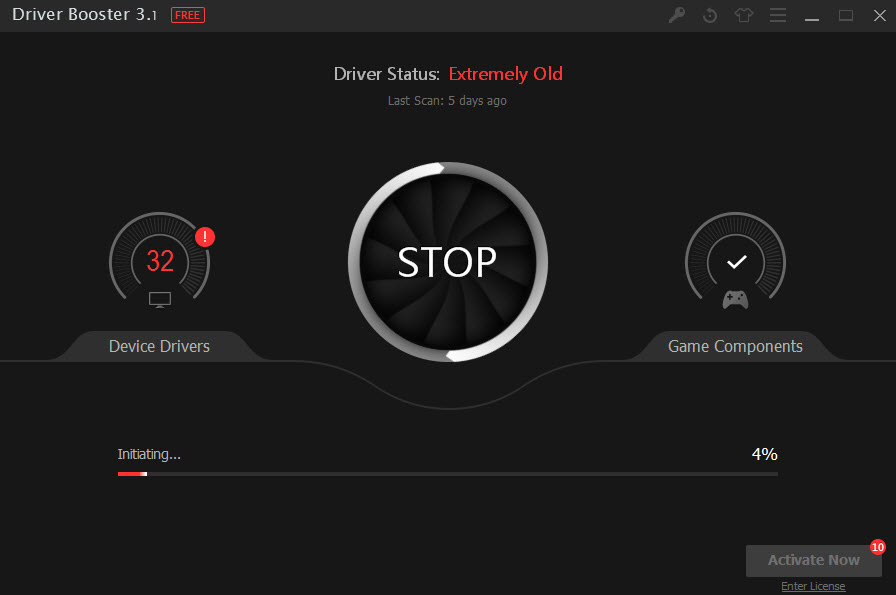The width and height of the screenshot is (896, 595).
Task: Close the Driver Booster window
Action: tap(879, 15)
